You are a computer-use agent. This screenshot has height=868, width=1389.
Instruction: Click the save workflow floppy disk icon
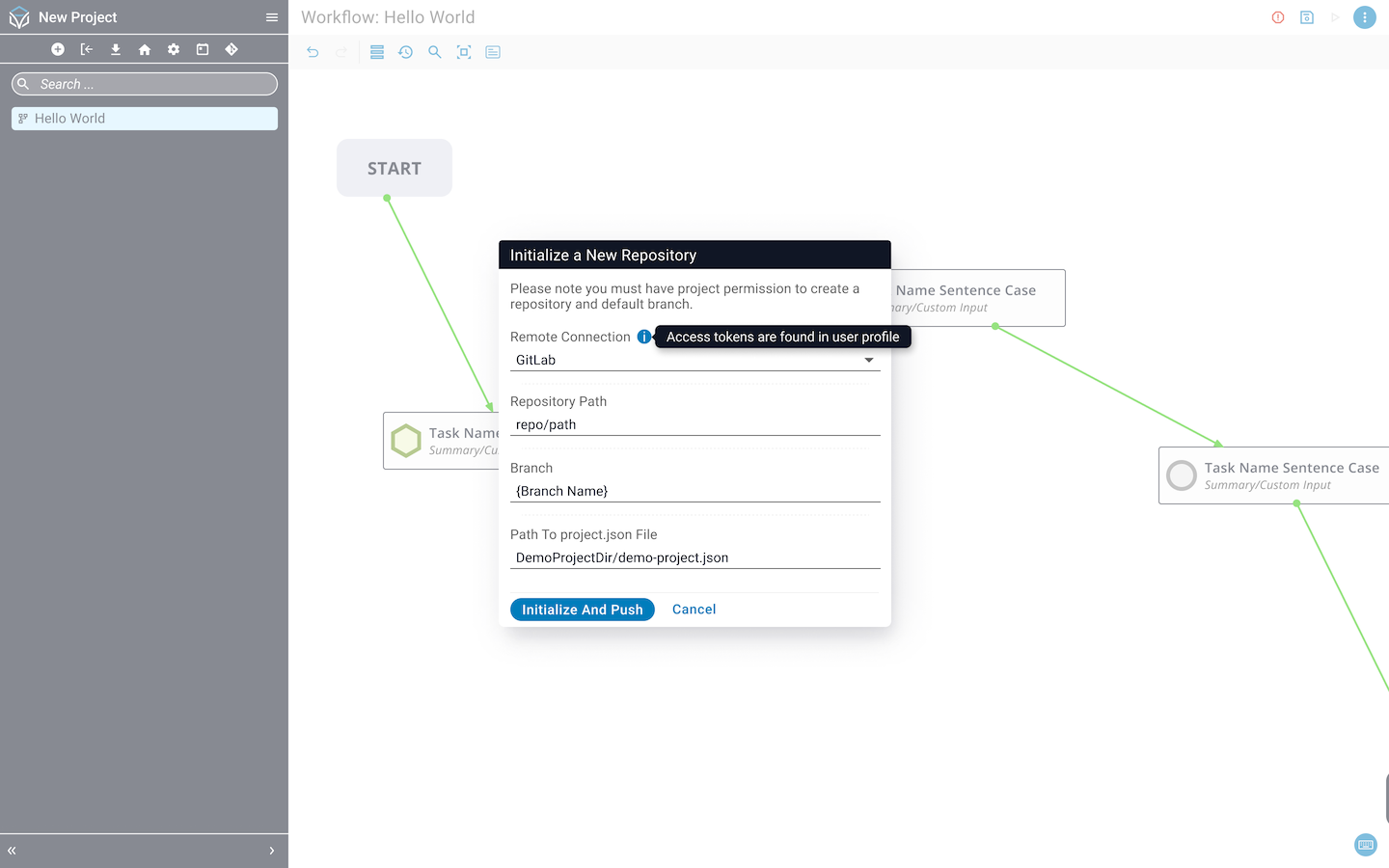coord(1307,17)
